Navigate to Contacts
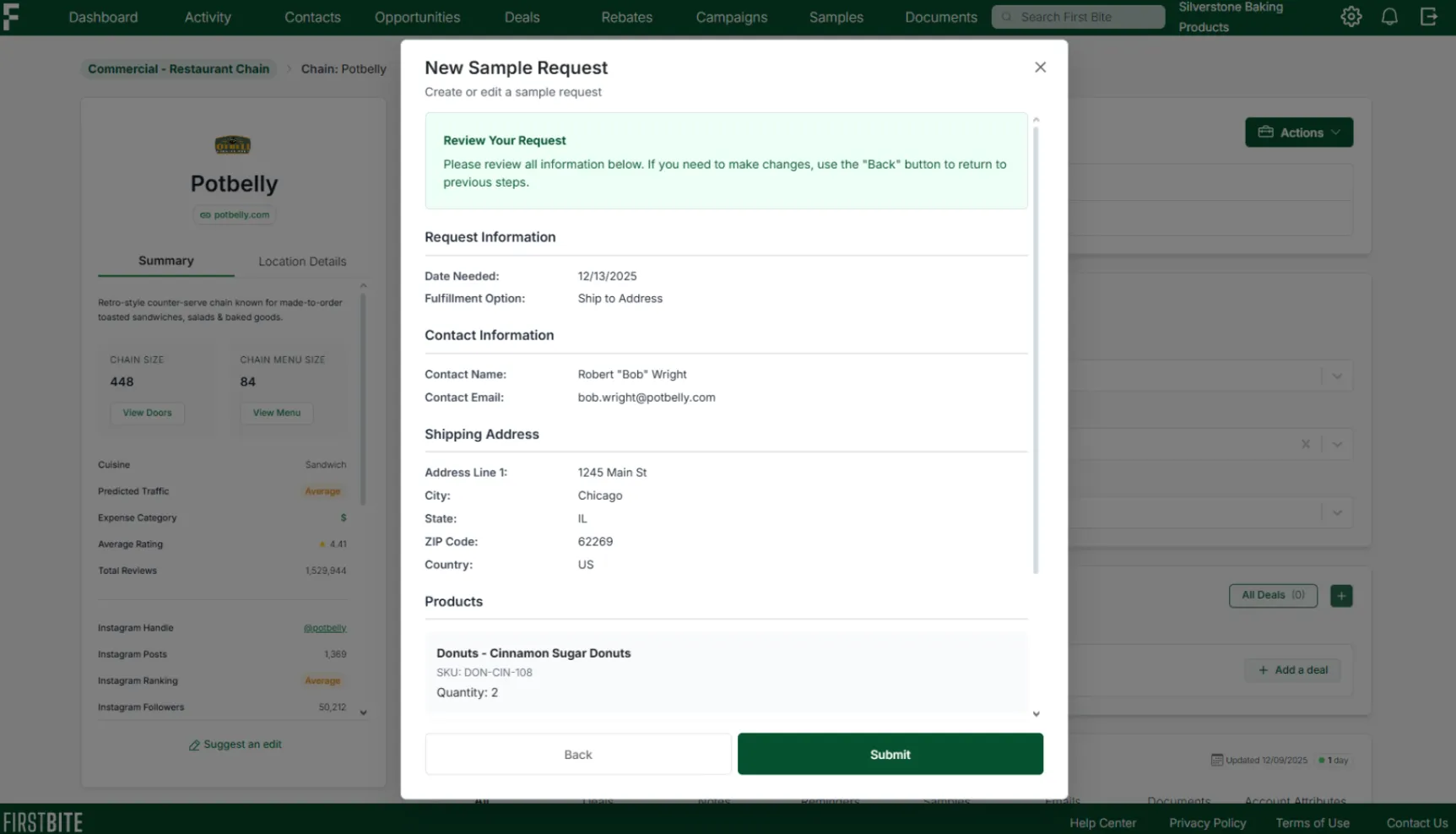Viewport: 1456px width, 834px height. [312, 17]
